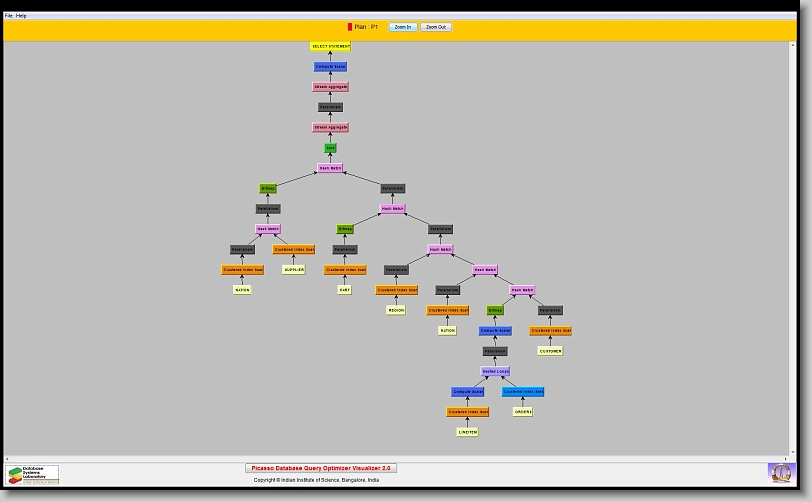
Task: Click the Database Systems Laboratory logo
Action: (x=34, y=474)
